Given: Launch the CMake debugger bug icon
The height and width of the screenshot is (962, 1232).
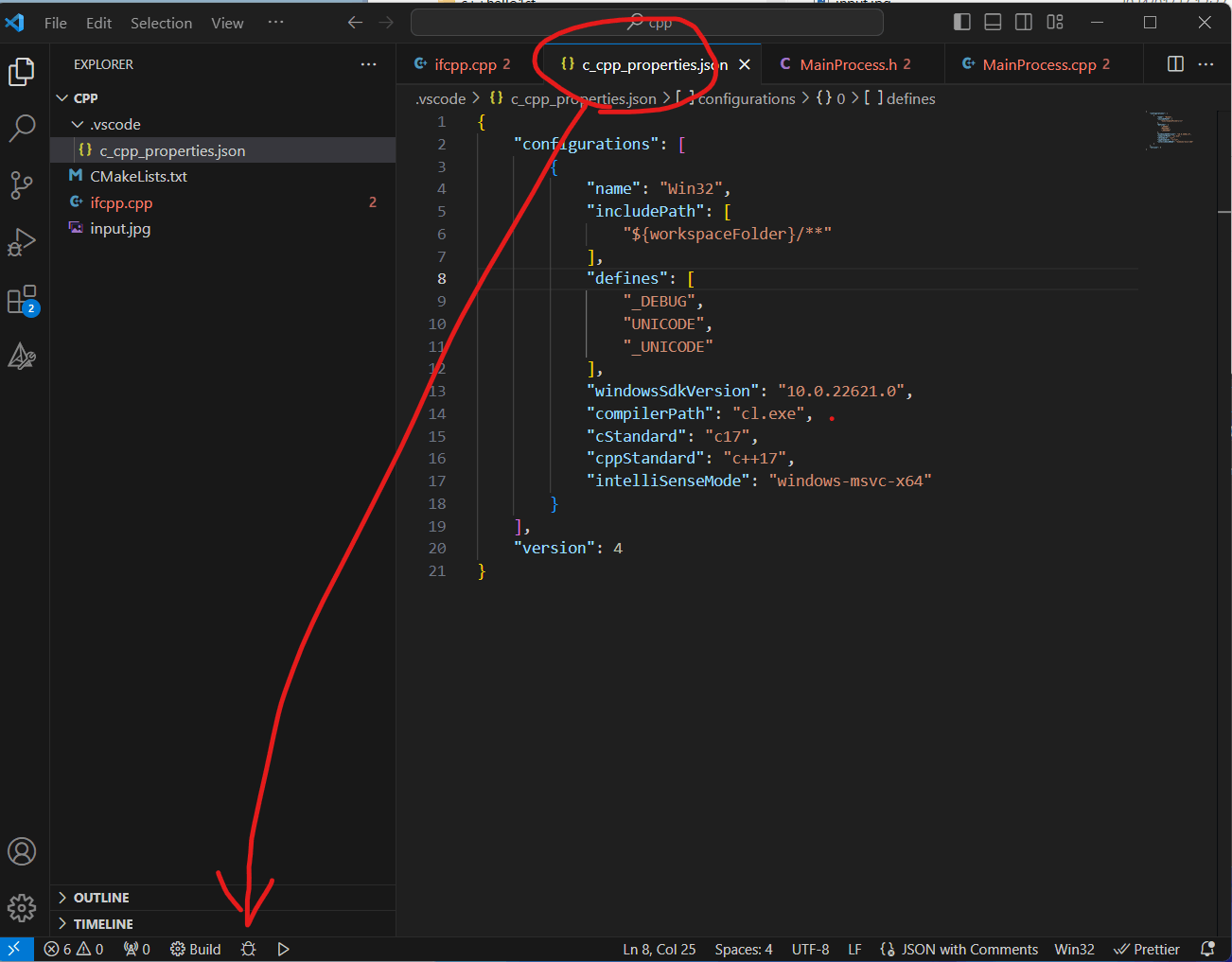Looking at the screenshot, I should [x=249, y=949].
